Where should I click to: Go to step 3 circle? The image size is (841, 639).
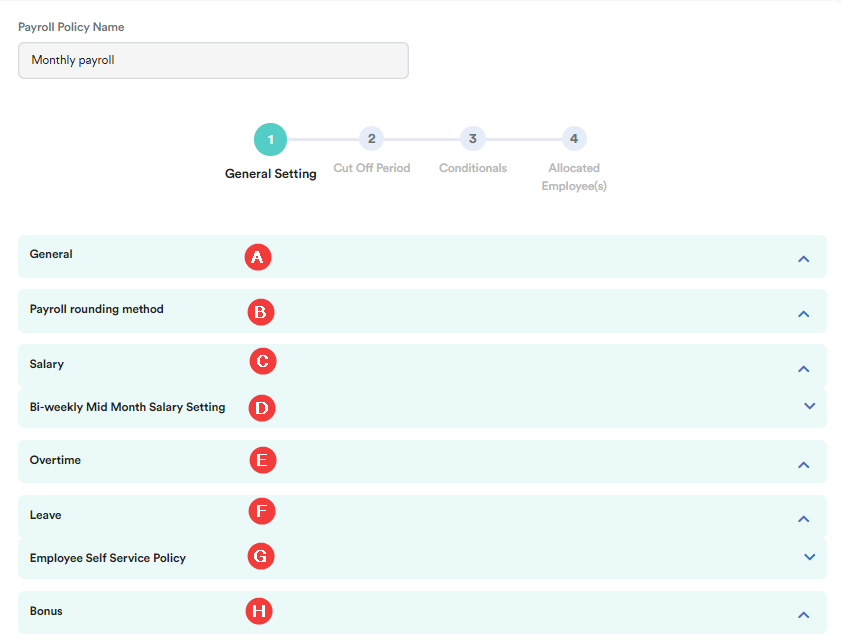point(473,139)
